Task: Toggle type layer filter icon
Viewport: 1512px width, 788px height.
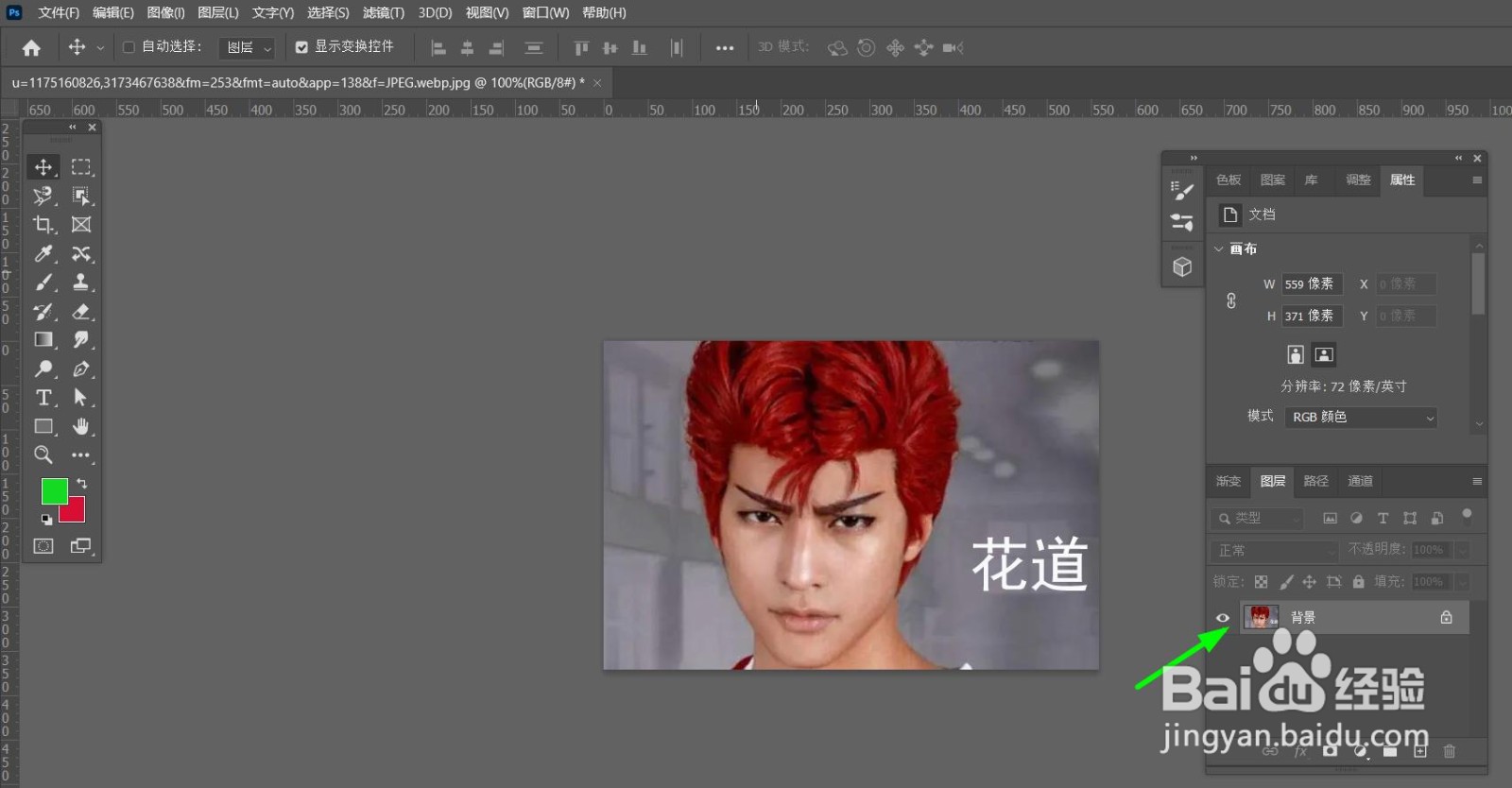Action: coord(1383,518)
